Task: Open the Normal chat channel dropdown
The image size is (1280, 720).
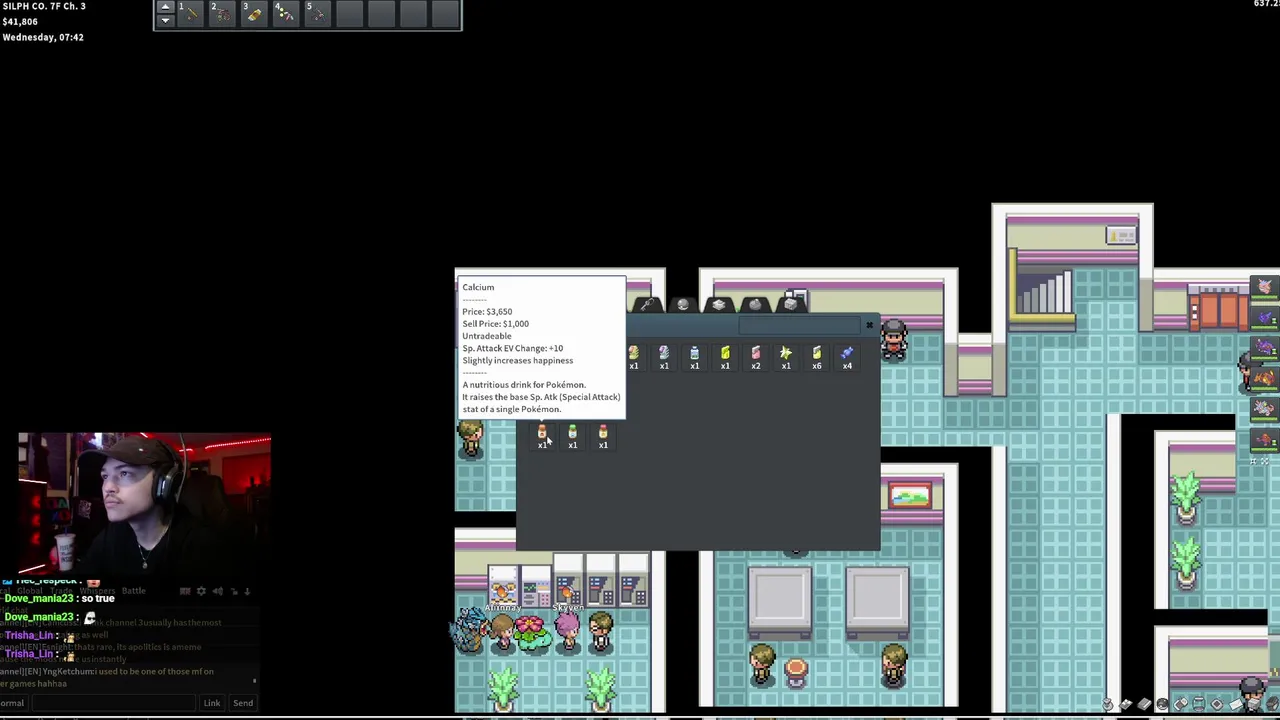Action: [14, 703]
